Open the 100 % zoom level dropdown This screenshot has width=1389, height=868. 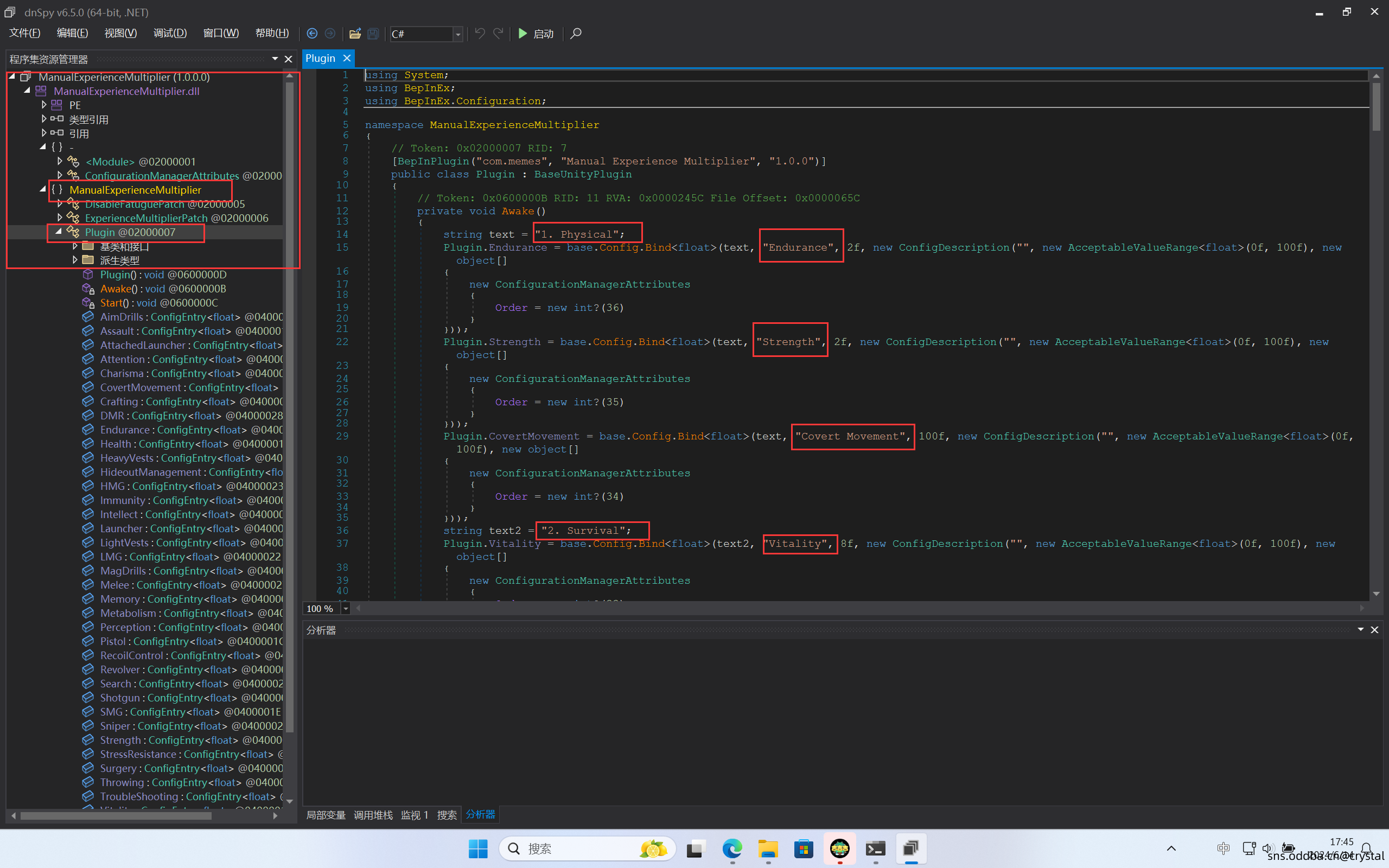tap(346, 609)
